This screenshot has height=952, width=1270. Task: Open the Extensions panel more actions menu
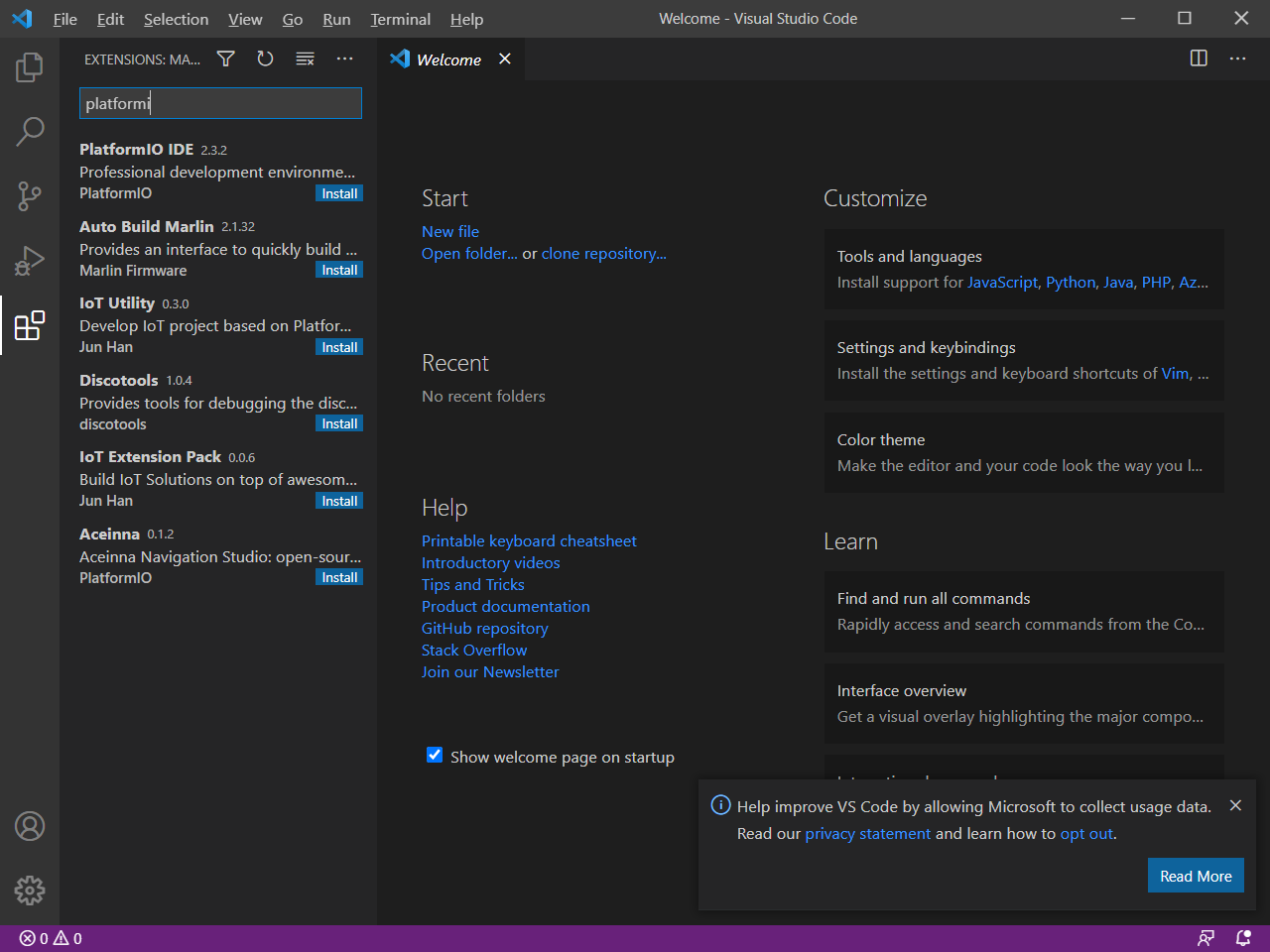[x=344, y=59]
